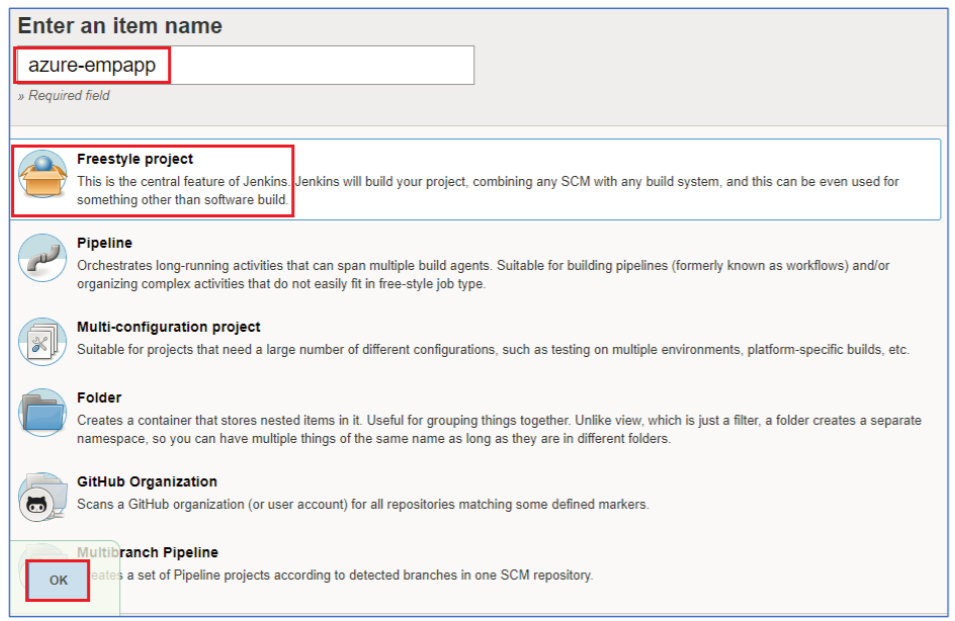This screenshot has height=621, width=955.
Task: Click the OK button to create item
Action: pos(58,580)
